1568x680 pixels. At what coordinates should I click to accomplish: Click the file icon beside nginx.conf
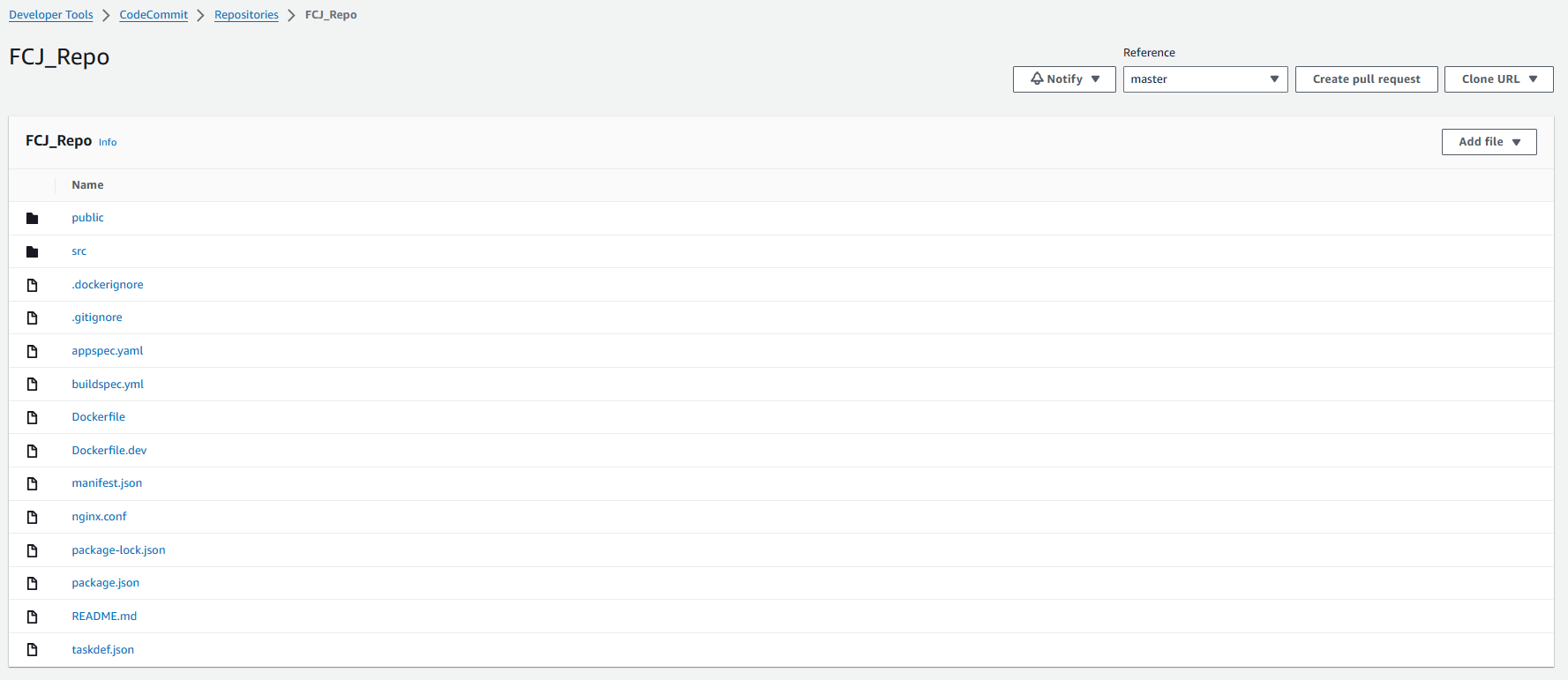click(x=33, y=517)
